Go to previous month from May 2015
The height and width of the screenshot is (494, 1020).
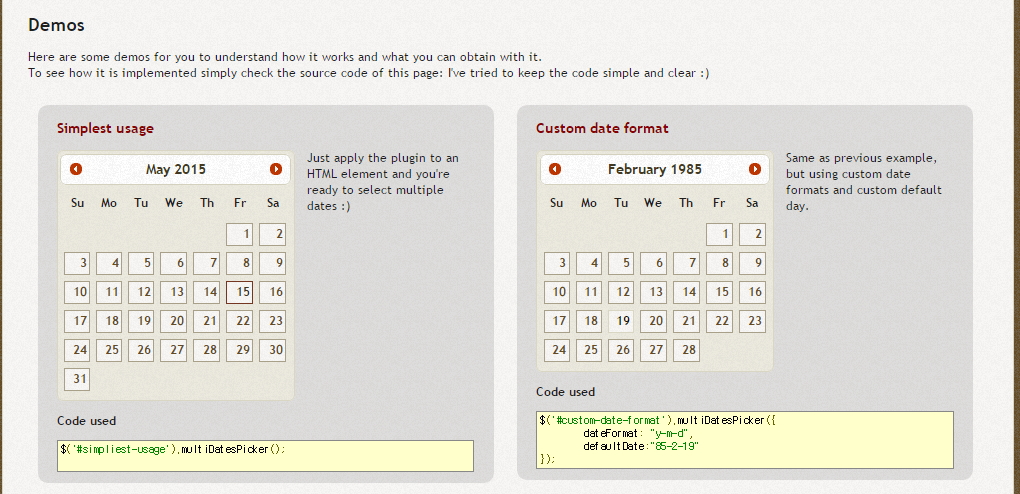(76, 169)
